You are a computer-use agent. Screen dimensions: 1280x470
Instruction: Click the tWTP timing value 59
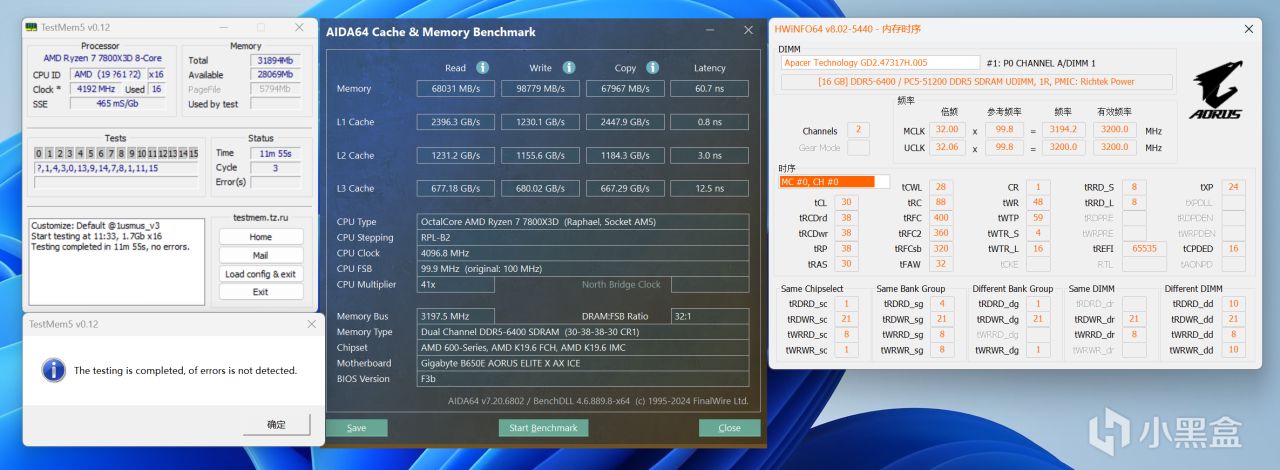[1037, 217]
